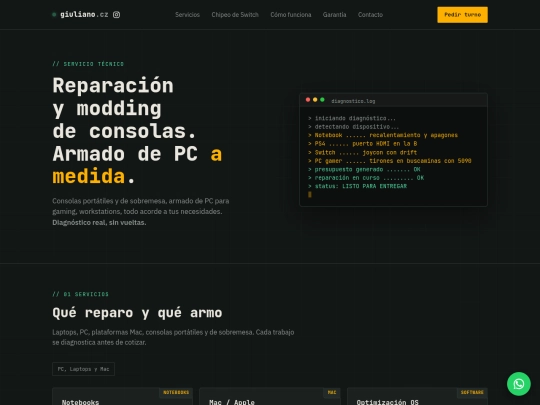Click the '// SERVICIO TÉCNICO' label
The image size is (540, 405).
tap(88, 64)
